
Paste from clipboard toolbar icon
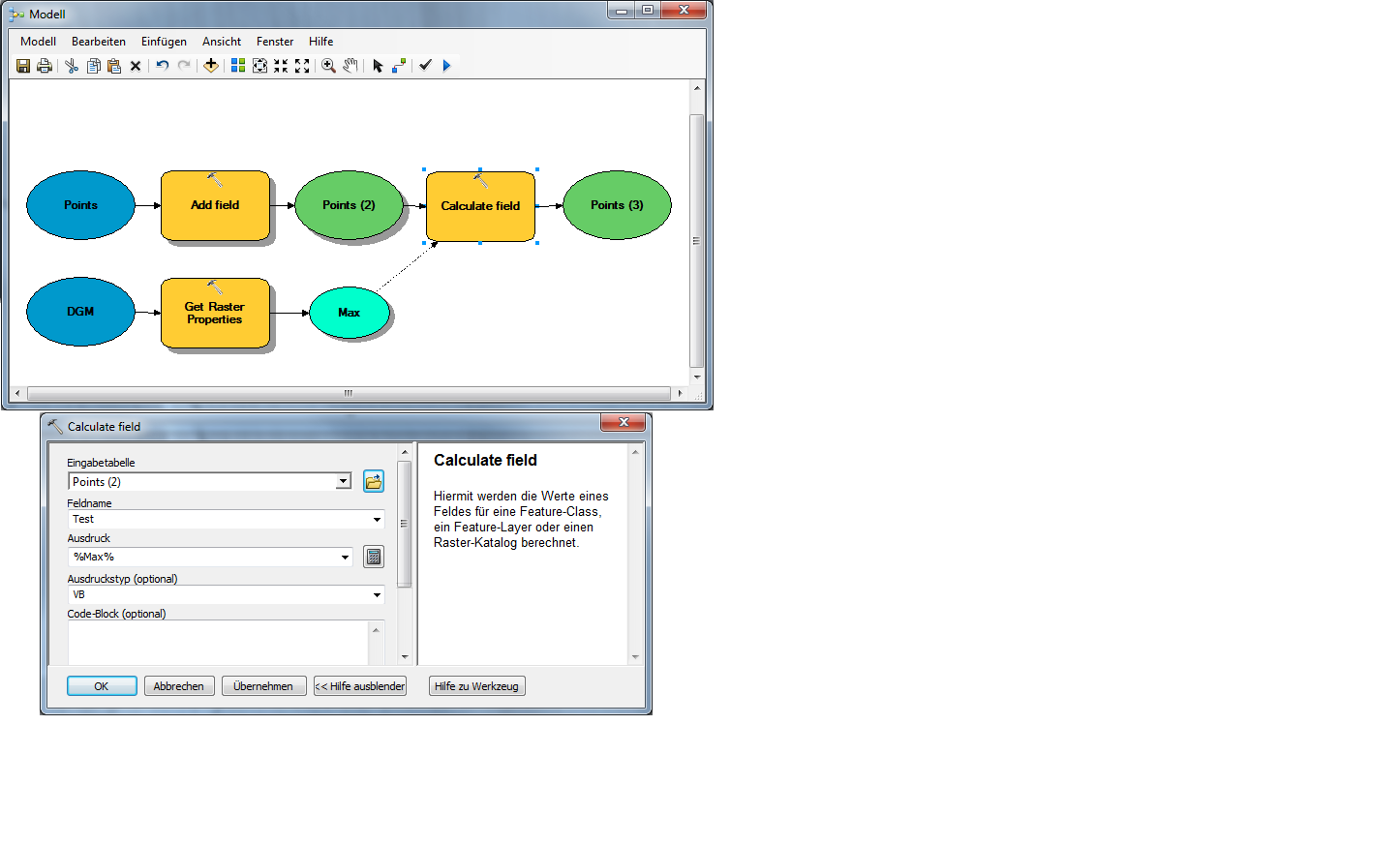point(114,66)
